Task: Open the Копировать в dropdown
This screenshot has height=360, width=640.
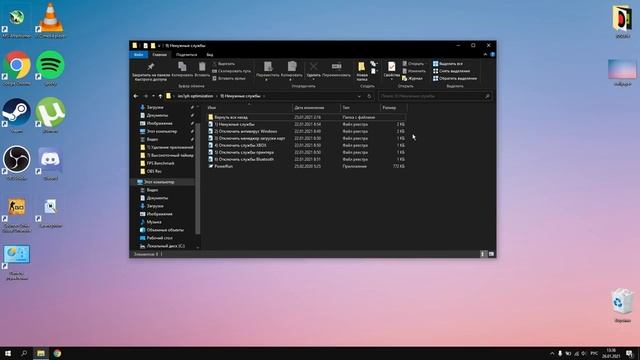Action: (x=291, y=71)
